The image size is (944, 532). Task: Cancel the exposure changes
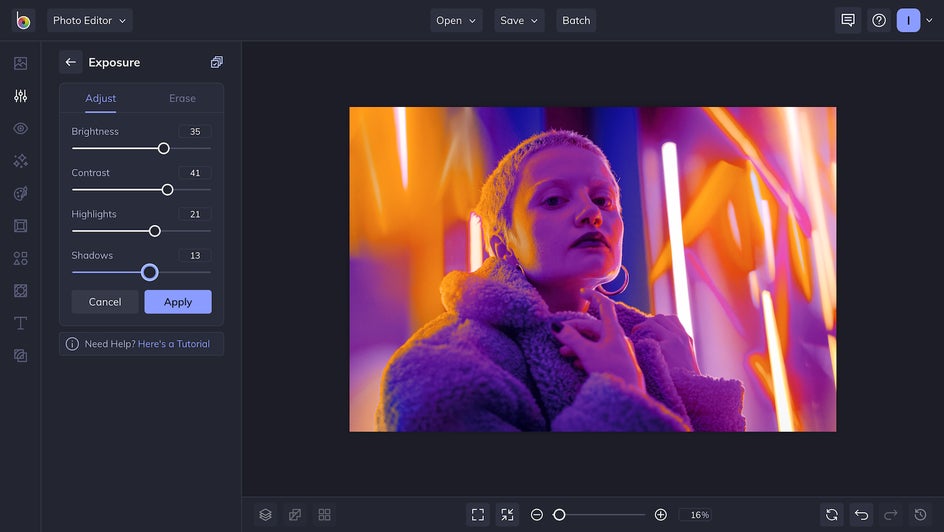(x=105, y=302)
